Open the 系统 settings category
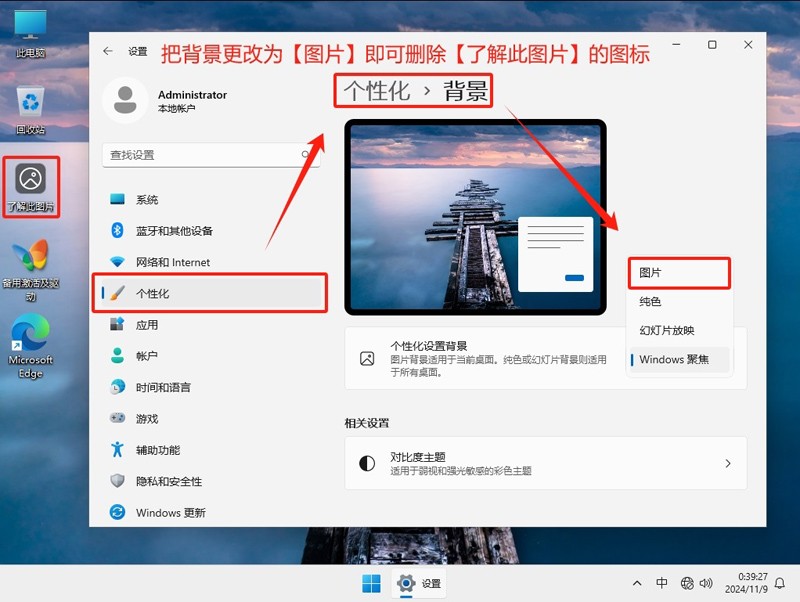 click(x=147, y=200)
